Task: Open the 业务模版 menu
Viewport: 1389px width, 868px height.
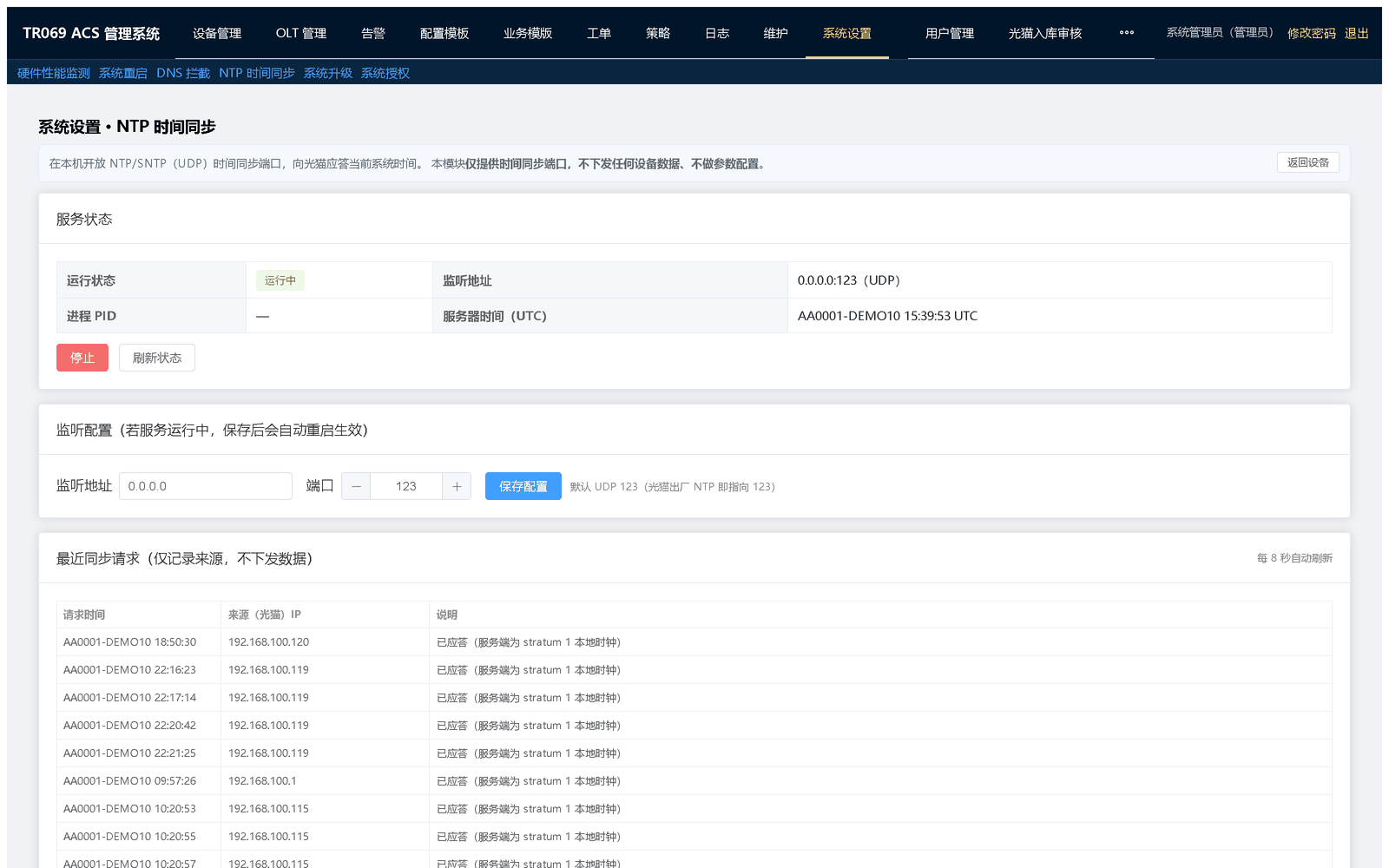Action: click(528, 33)
